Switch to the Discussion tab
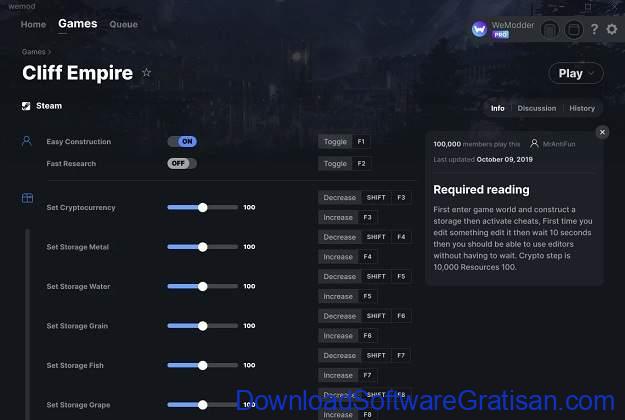Screen dimensions: 625x420 click(x=537, y=108)
